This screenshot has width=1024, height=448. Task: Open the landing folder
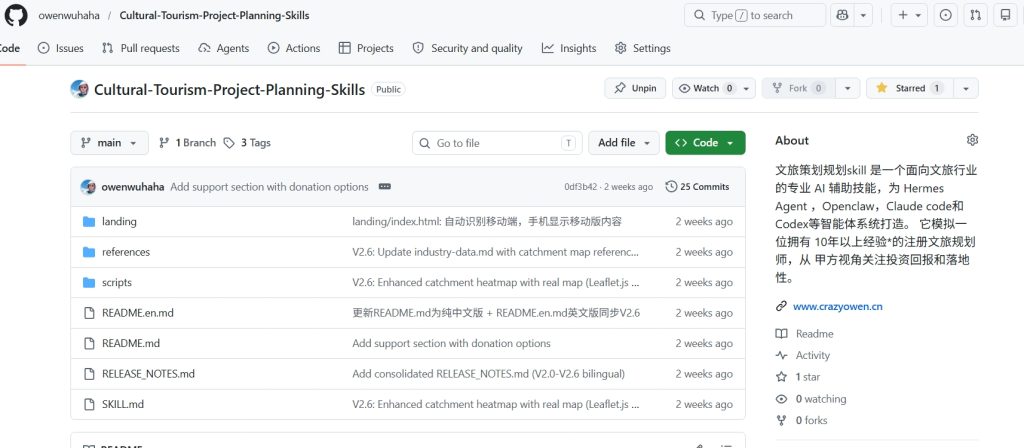119,221
